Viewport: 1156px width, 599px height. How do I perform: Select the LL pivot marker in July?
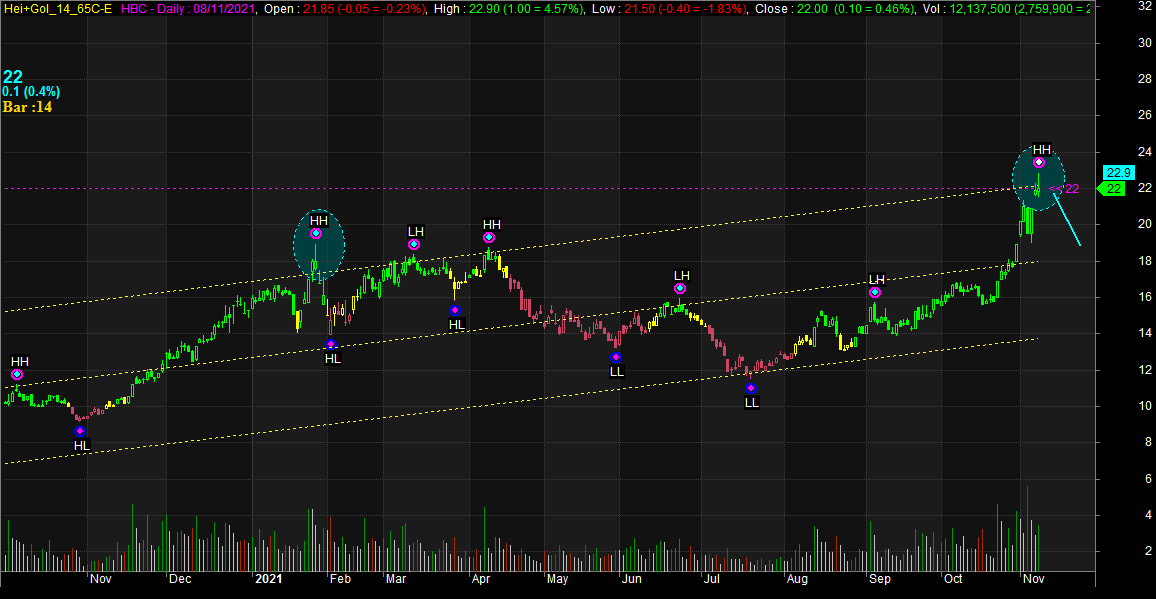pos(751,388)
